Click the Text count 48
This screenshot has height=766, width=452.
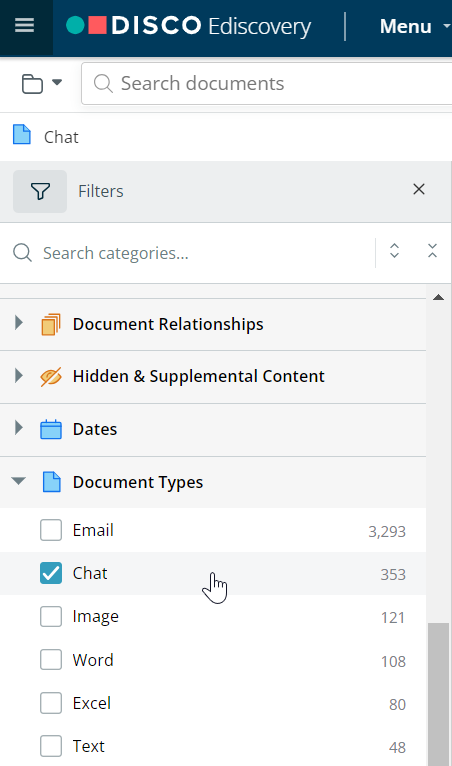[x=398, y=747]
